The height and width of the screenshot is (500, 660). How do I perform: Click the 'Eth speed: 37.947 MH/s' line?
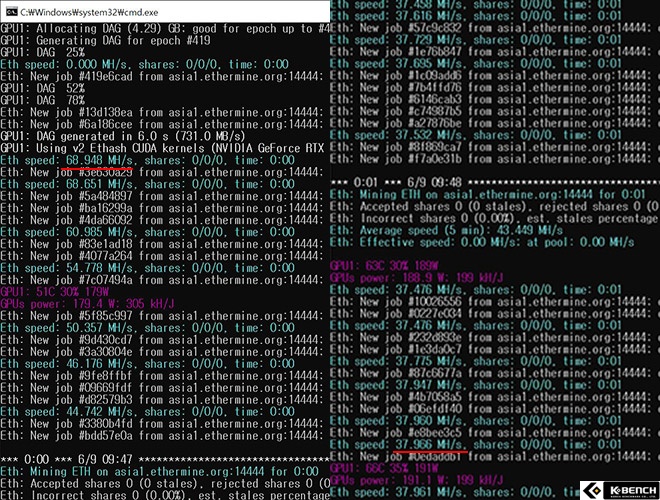pos(476,386)
